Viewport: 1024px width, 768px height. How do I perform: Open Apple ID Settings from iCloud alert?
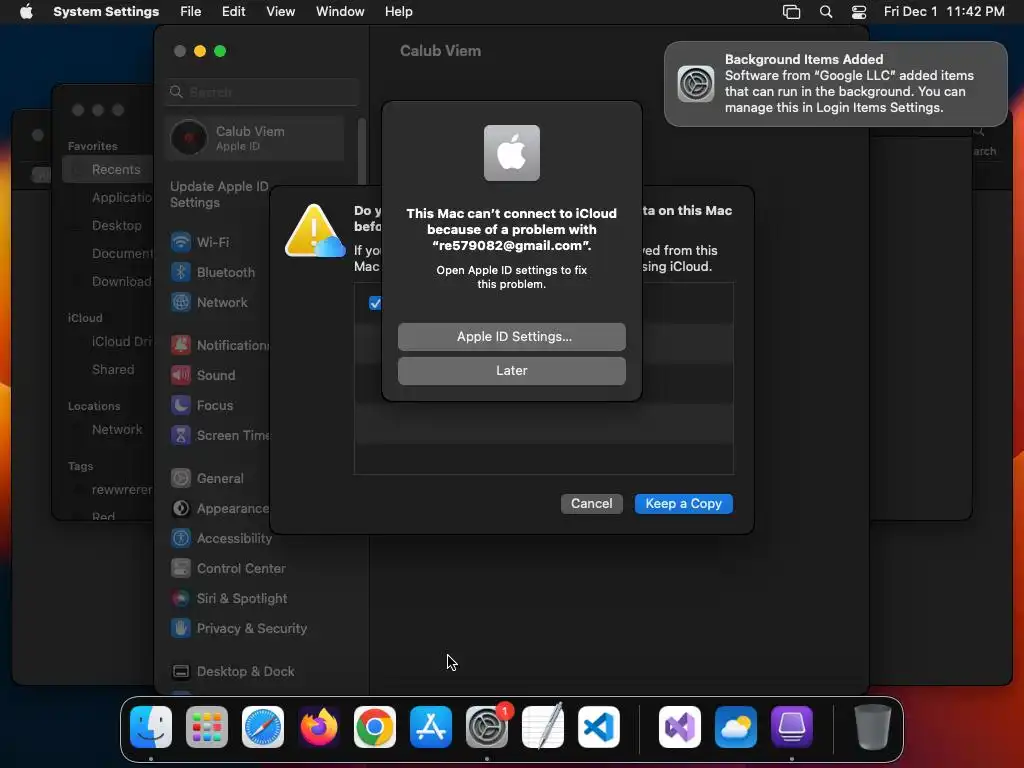[x=511, y=336]
